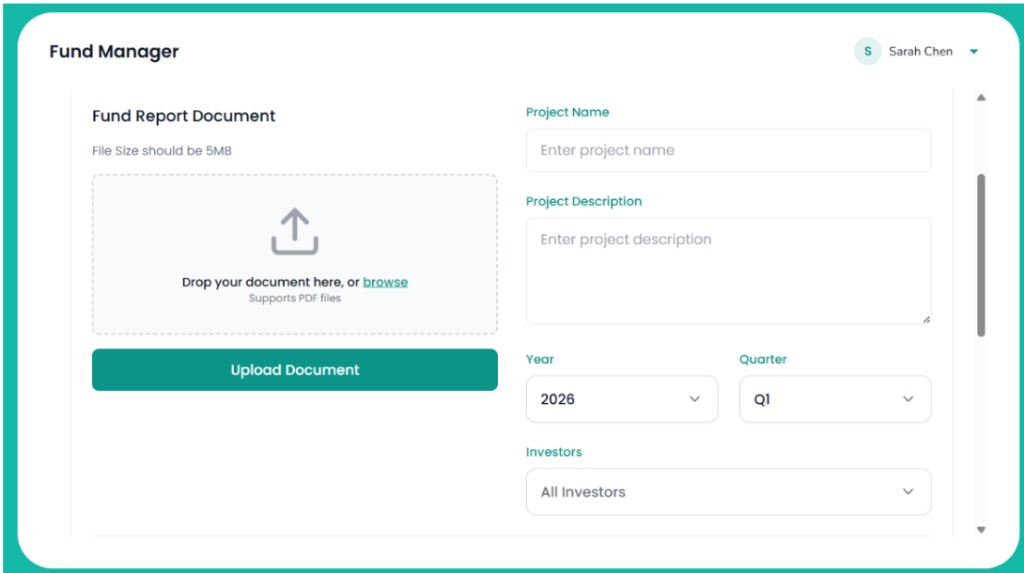Open the user menu caret beside Sarah Chen

coord(974,52)
